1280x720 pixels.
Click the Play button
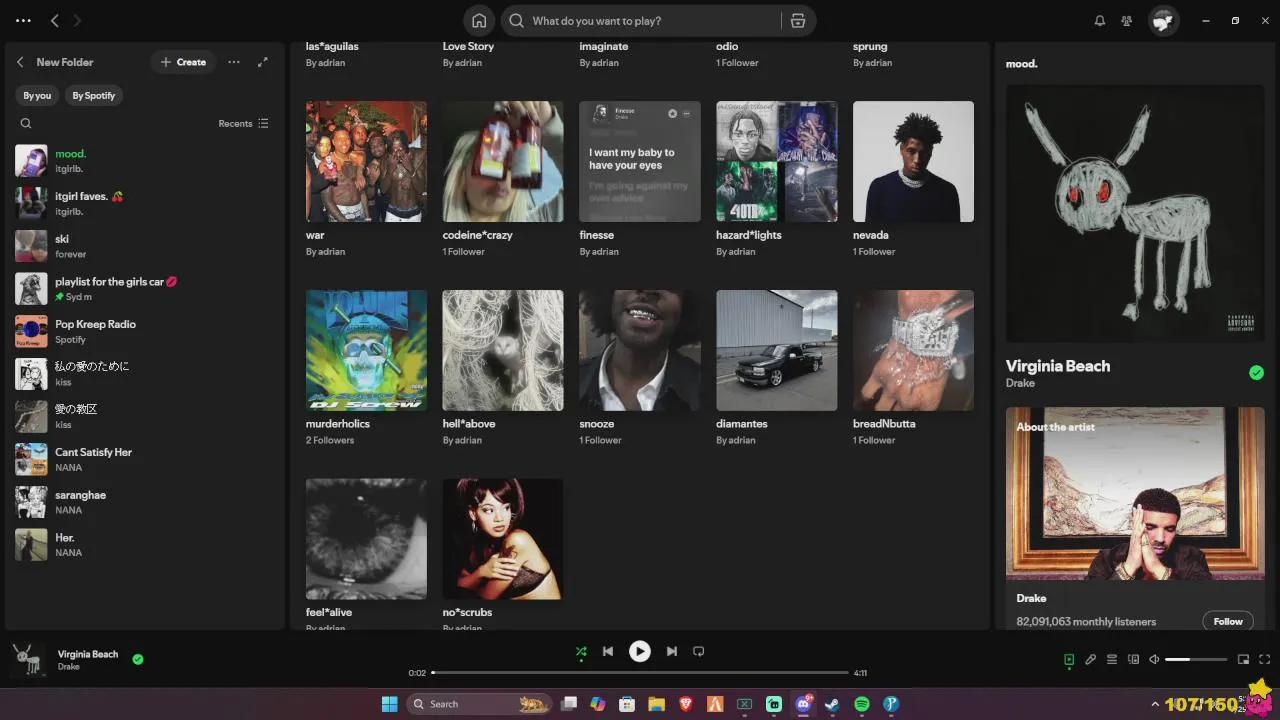click(x=640, y=651)
